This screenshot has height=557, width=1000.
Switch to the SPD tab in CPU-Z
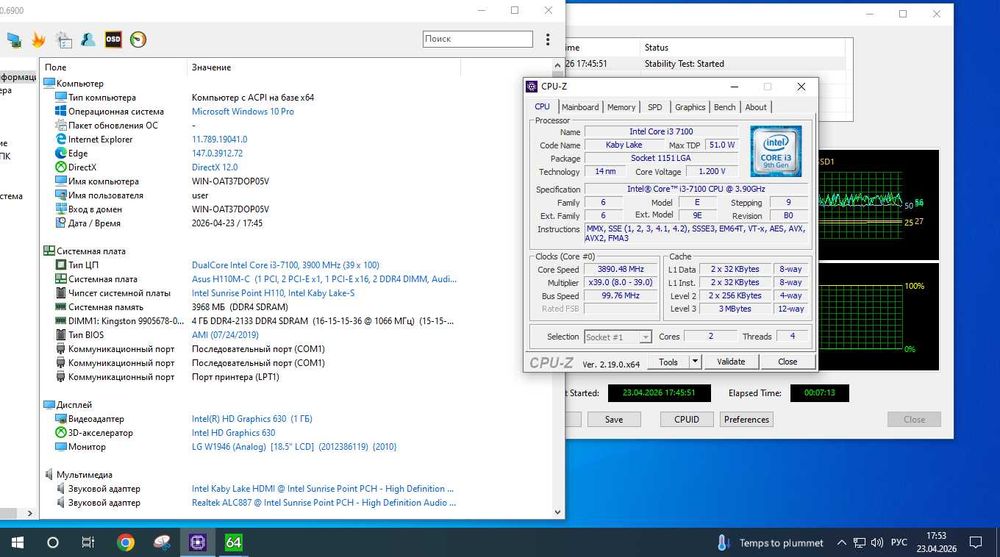point(655,107)
